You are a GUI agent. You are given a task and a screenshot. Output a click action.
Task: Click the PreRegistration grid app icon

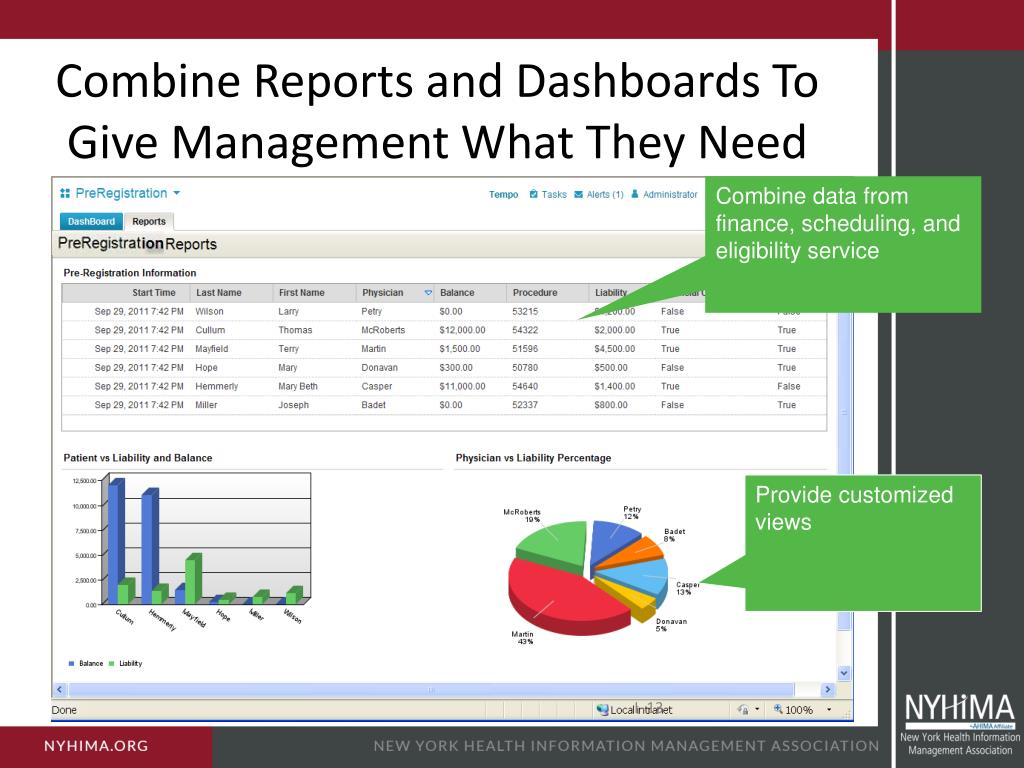[x=65, y=193]
